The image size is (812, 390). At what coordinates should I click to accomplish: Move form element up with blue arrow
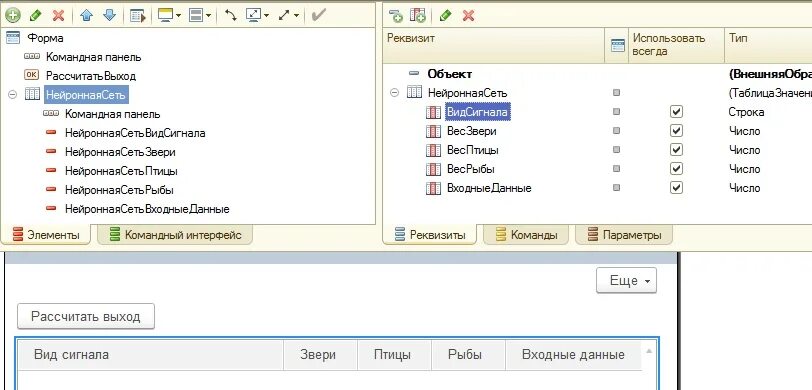(86, 15)
